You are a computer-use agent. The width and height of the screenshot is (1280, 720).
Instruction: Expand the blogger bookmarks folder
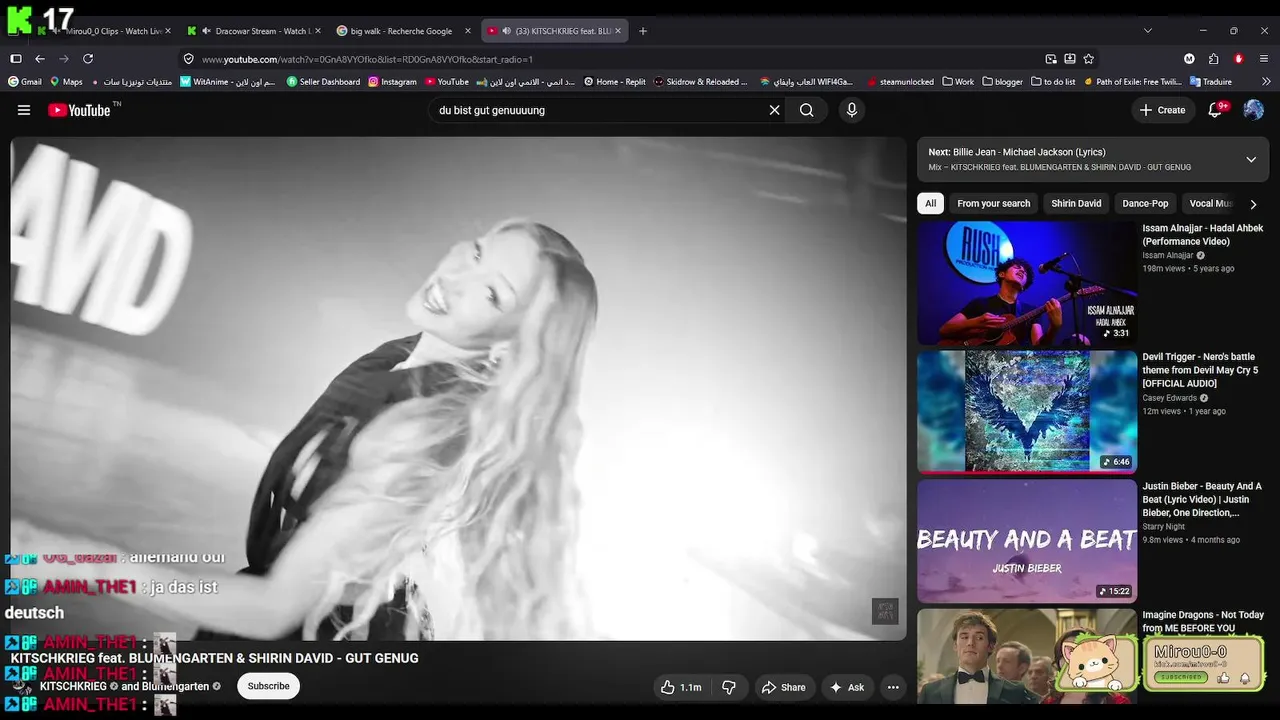click(1003, 82)
